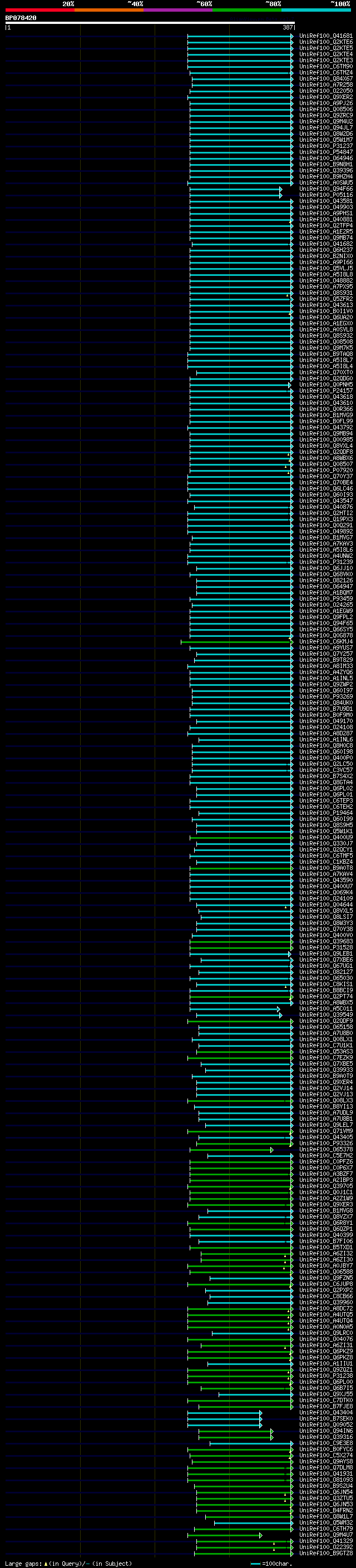Select the UniRef100_A7PX95 label
This screenshot has width=356, height=1568.
[x=325, y=286]
